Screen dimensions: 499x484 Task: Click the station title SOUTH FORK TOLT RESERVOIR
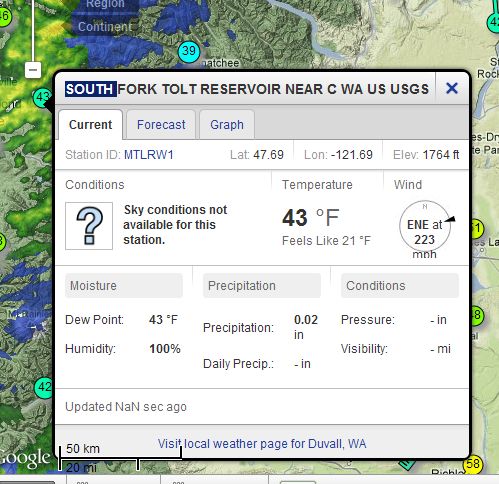[247, 89]
